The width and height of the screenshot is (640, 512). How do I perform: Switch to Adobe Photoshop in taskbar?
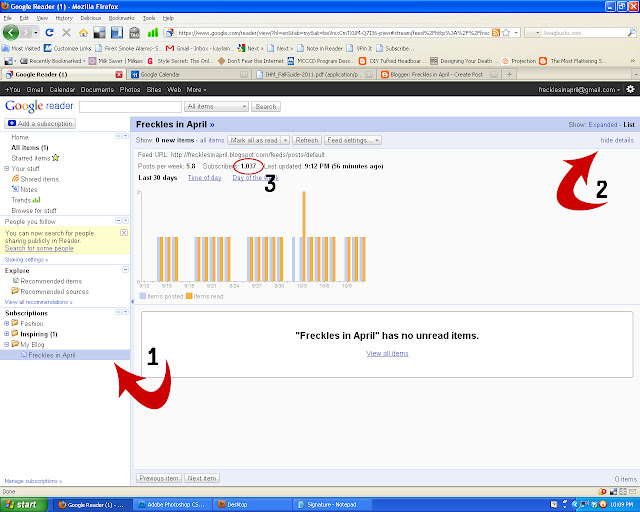tap(172, 505)
